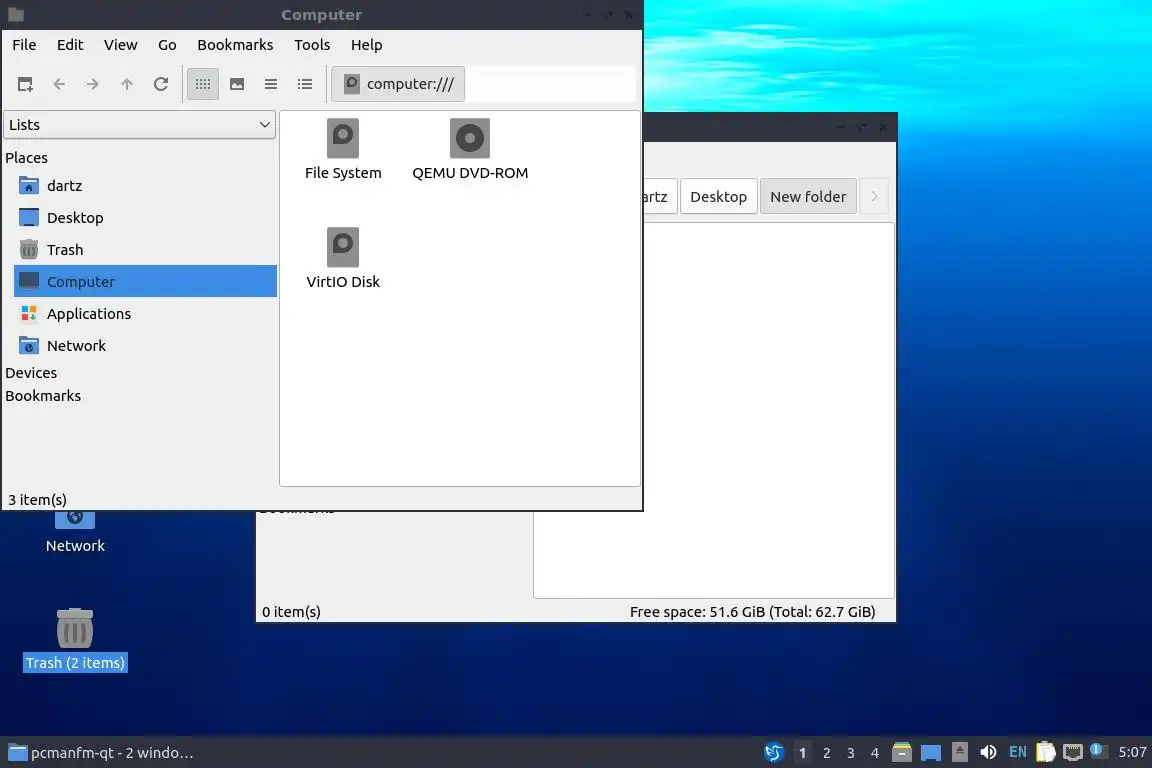Click the update notifier tray icon

point(1098,751)
